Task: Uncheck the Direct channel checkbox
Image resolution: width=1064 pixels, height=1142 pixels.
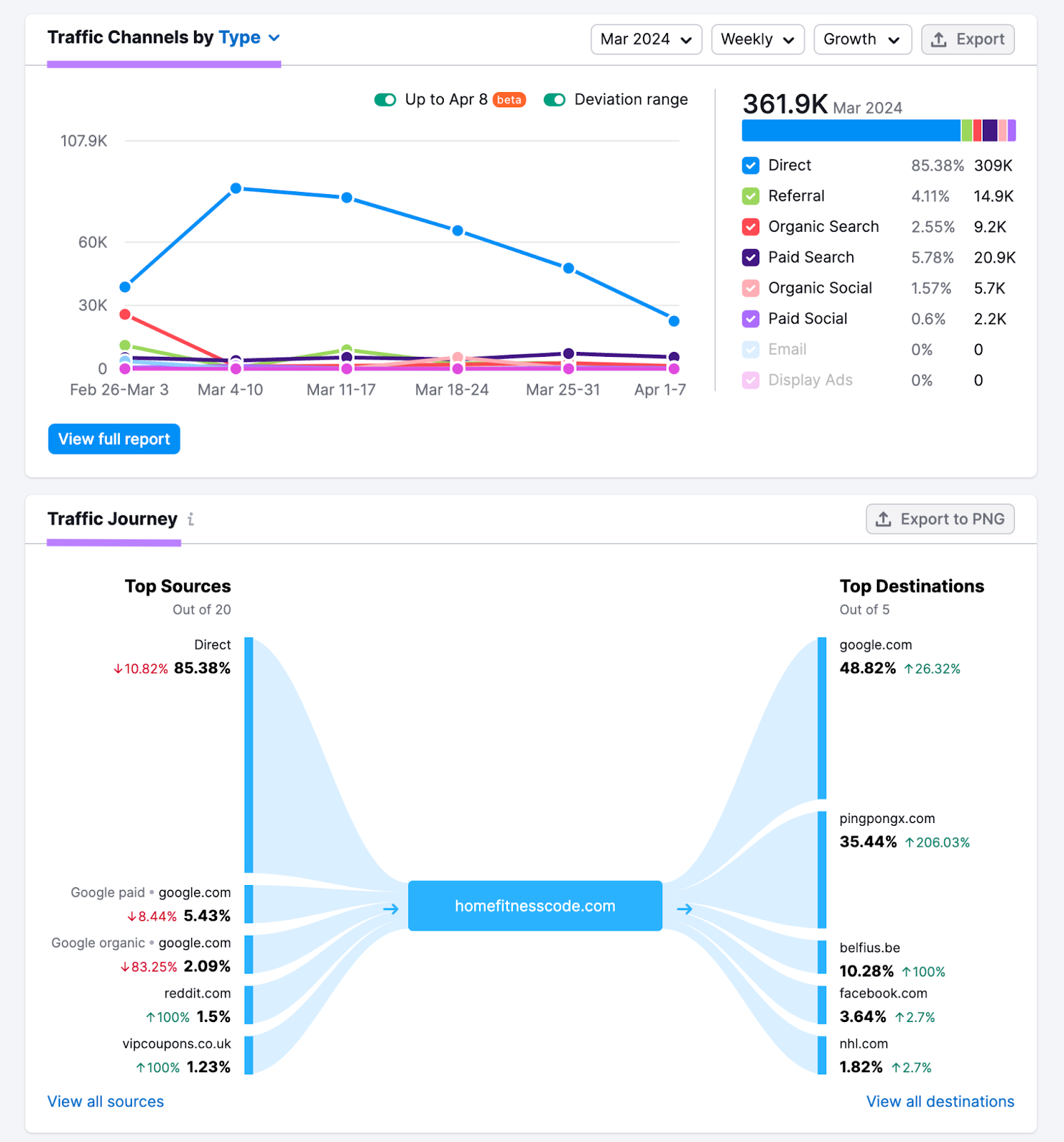Action: (751, 166)
